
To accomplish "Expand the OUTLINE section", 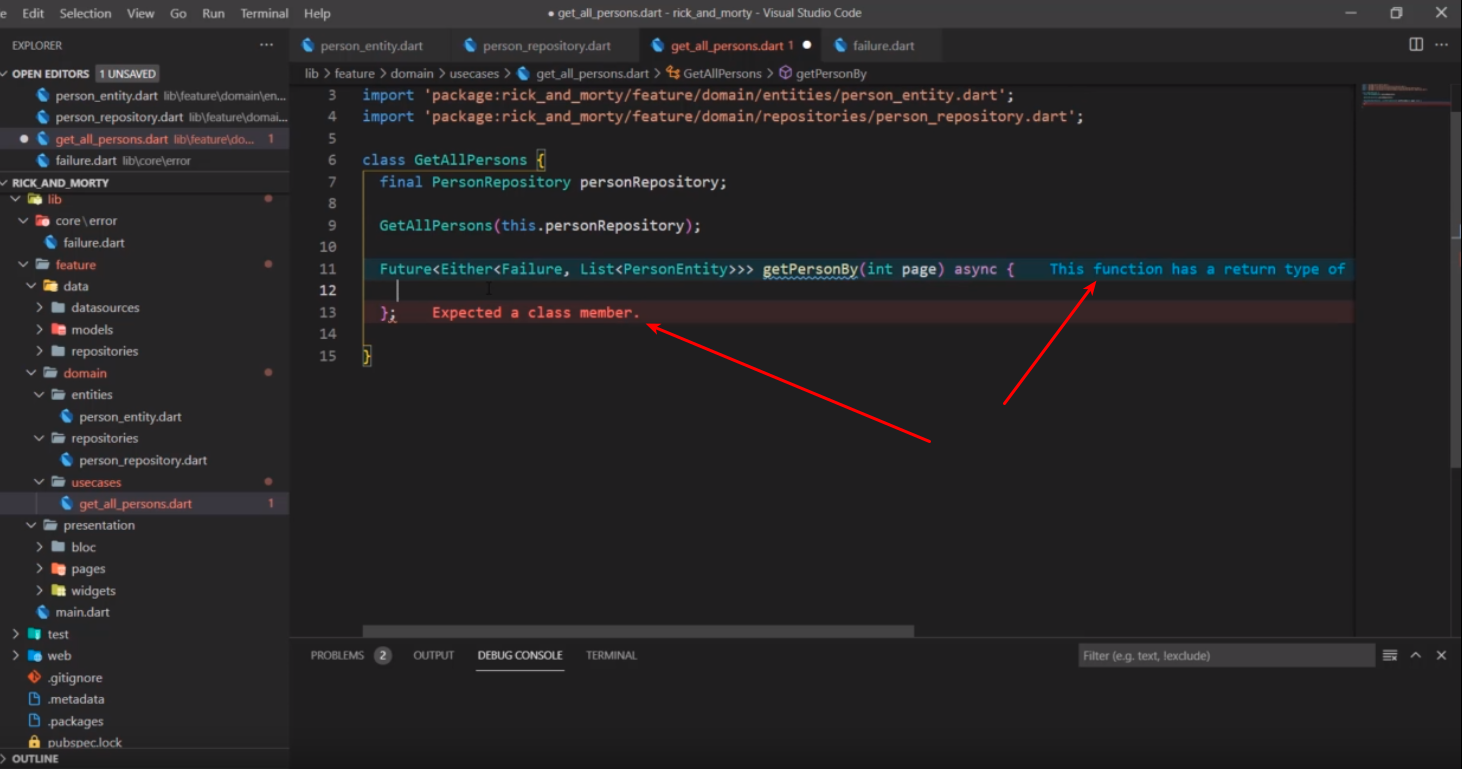I will coord(6,759).
